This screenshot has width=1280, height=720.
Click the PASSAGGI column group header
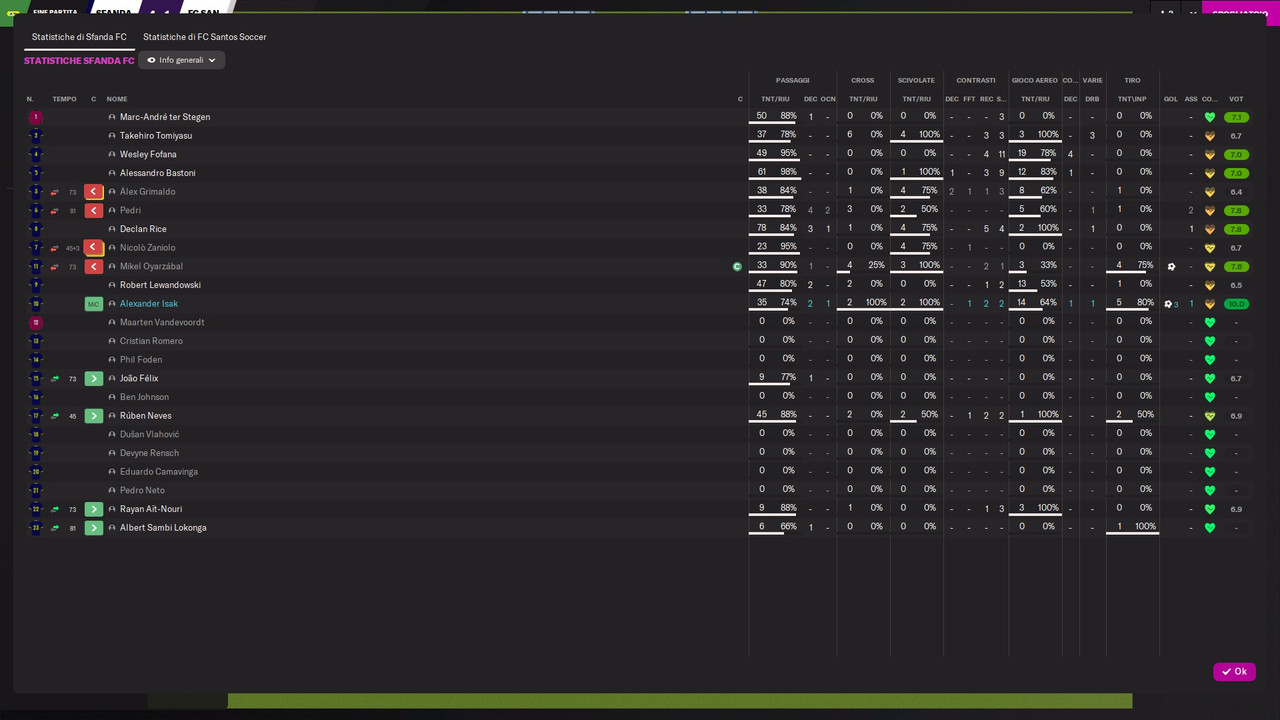tap(793, 80)
